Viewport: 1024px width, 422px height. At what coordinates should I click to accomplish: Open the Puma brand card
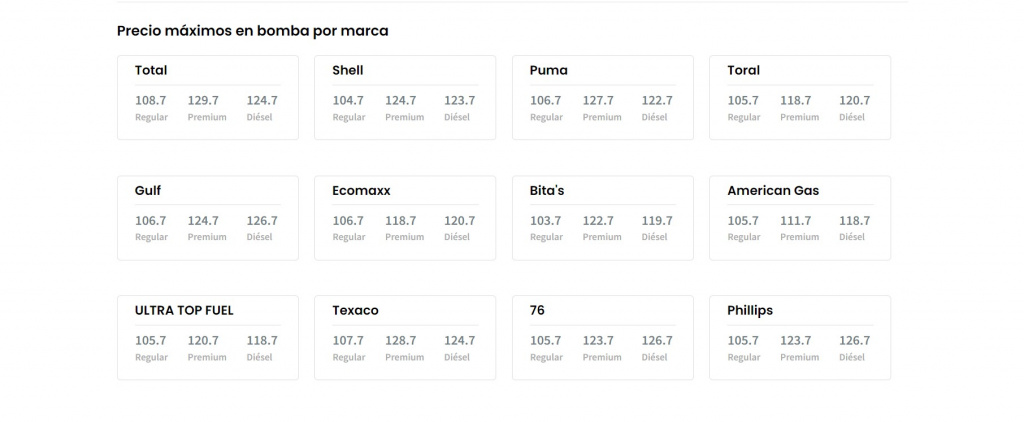click(x=549, y=70)
